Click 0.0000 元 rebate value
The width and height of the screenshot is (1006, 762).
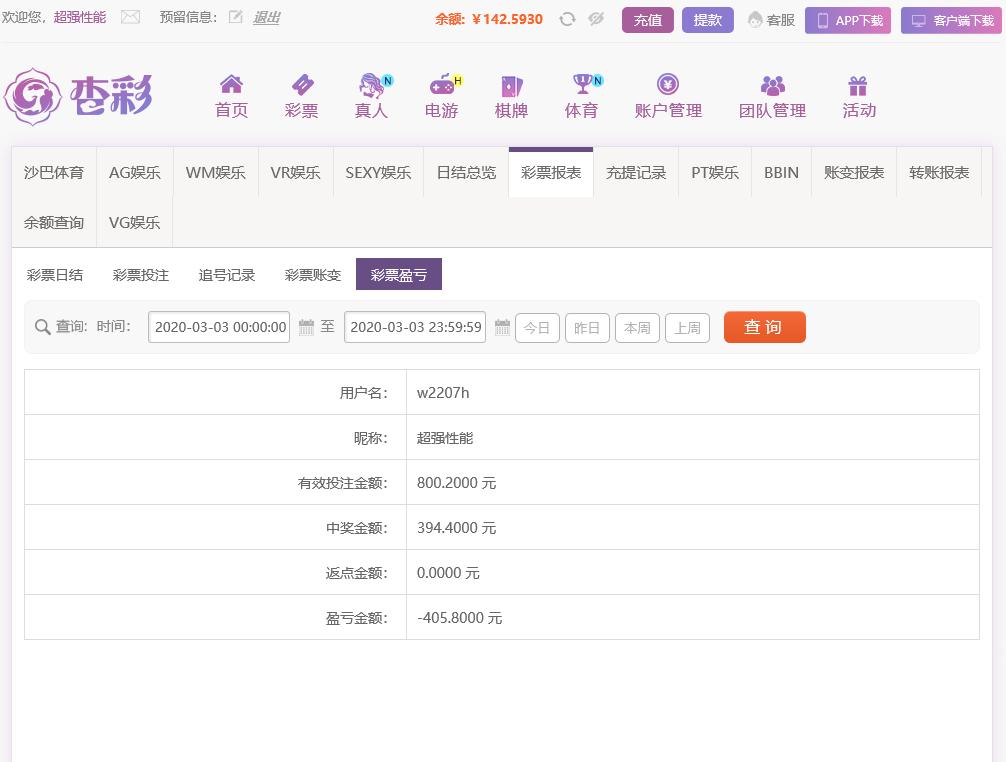click(448, 573)
